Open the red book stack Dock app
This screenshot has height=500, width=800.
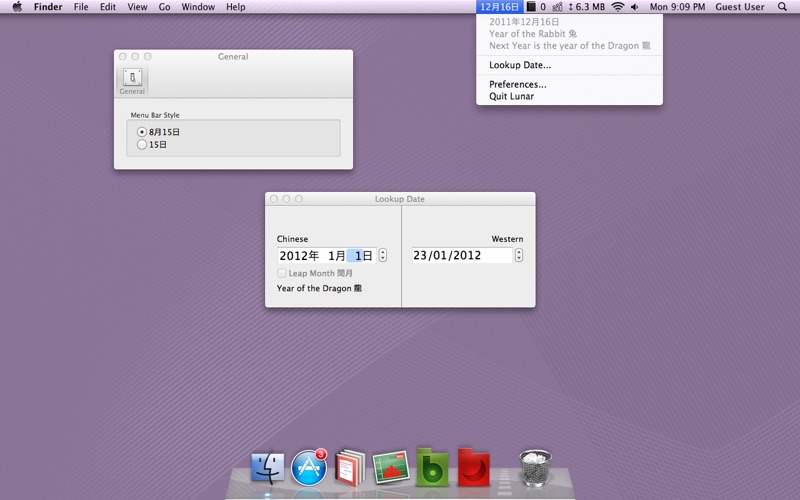[350, 467]
